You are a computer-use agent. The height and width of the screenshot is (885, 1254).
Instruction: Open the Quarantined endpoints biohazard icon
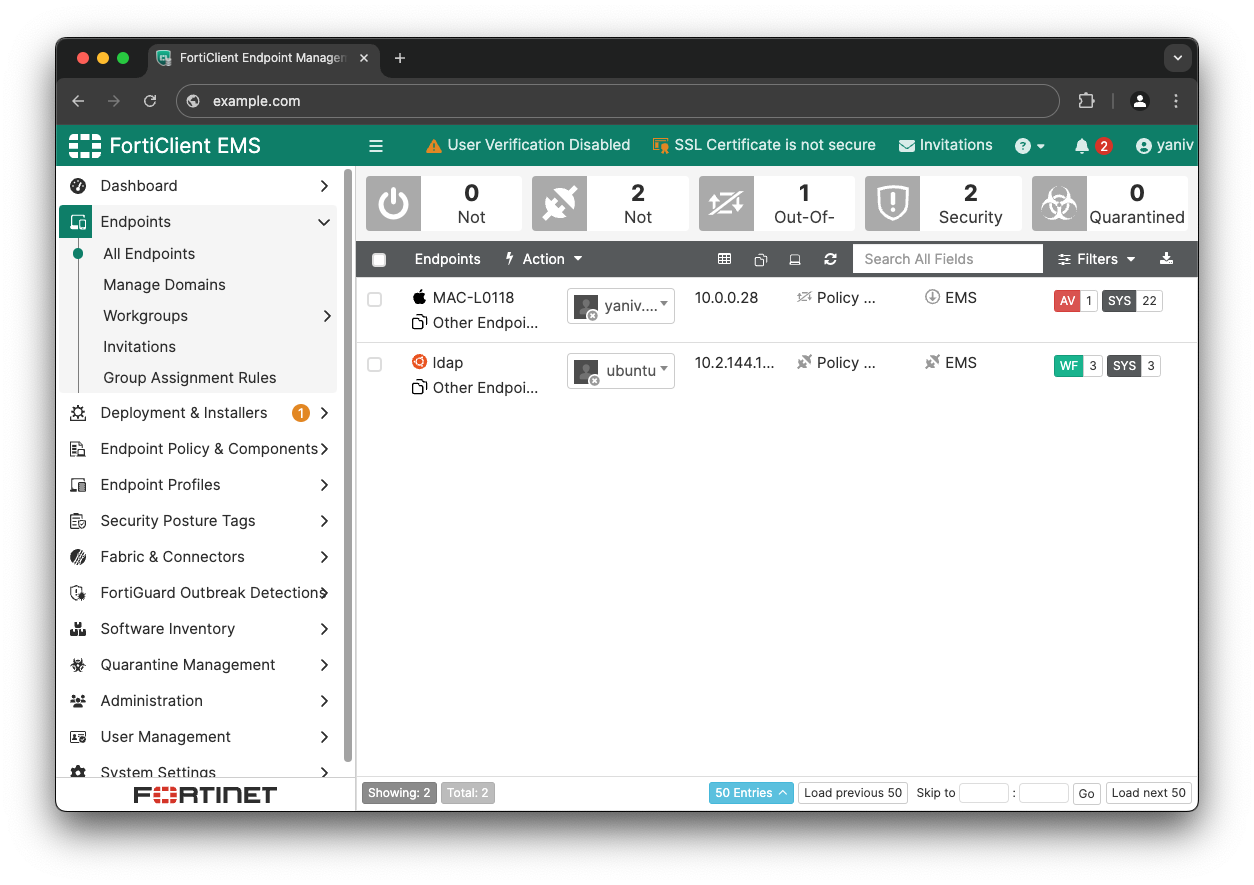point(1058,203)
